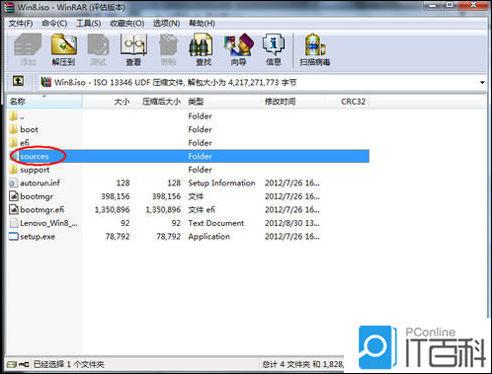Open the Options (选项) menu
This screenshot has width=492, height=374.
(x=166, y=23)
